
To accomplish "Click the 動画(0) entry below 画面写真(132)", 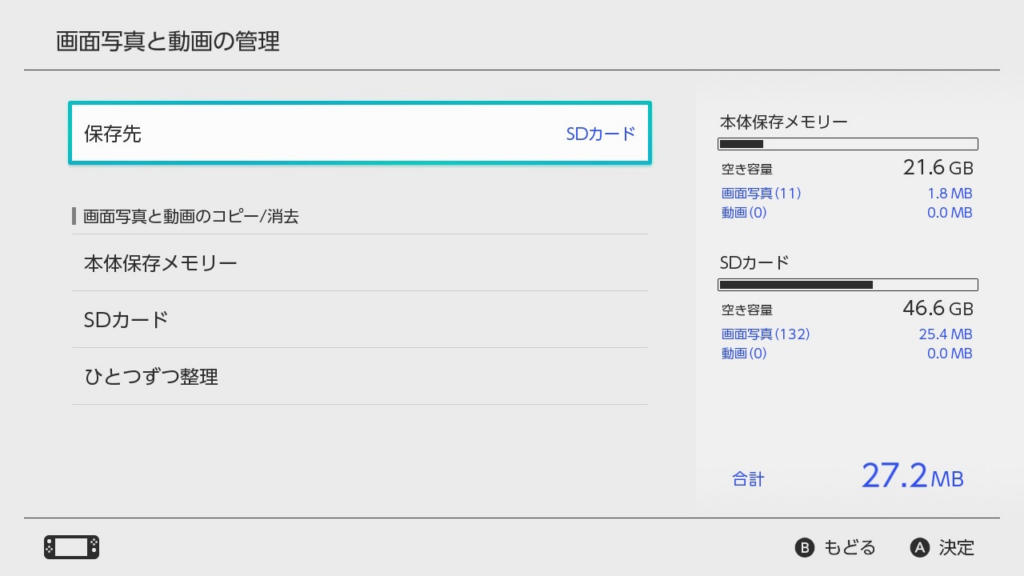I will click(744, 353).
